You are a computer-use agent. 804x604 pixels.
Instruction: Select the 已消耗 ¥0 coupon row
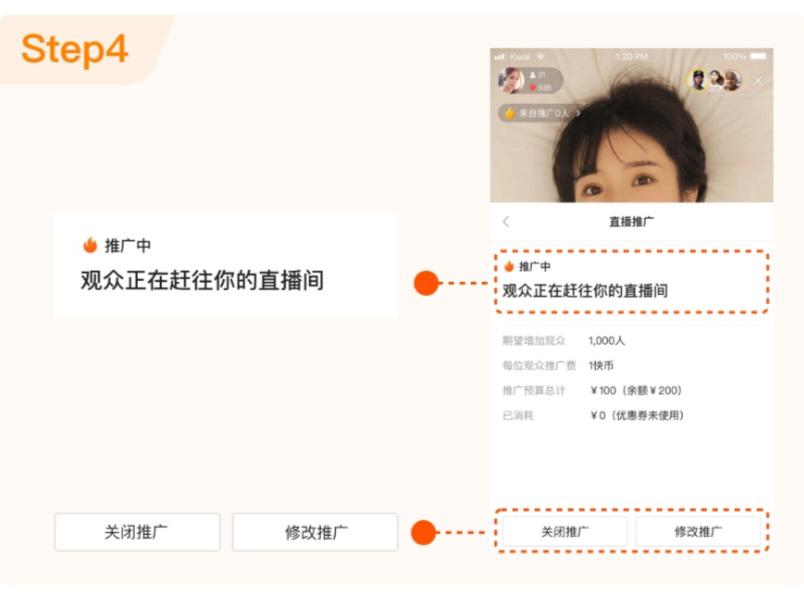pos(593,415)
